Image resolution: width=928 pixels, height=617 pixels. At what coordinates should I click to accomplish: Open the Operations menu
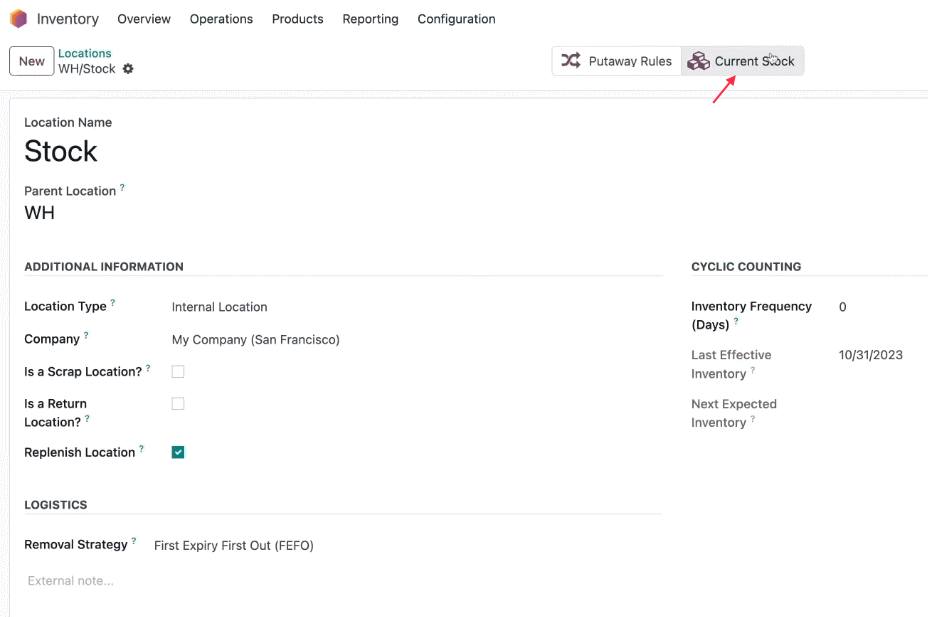[221, 19]
